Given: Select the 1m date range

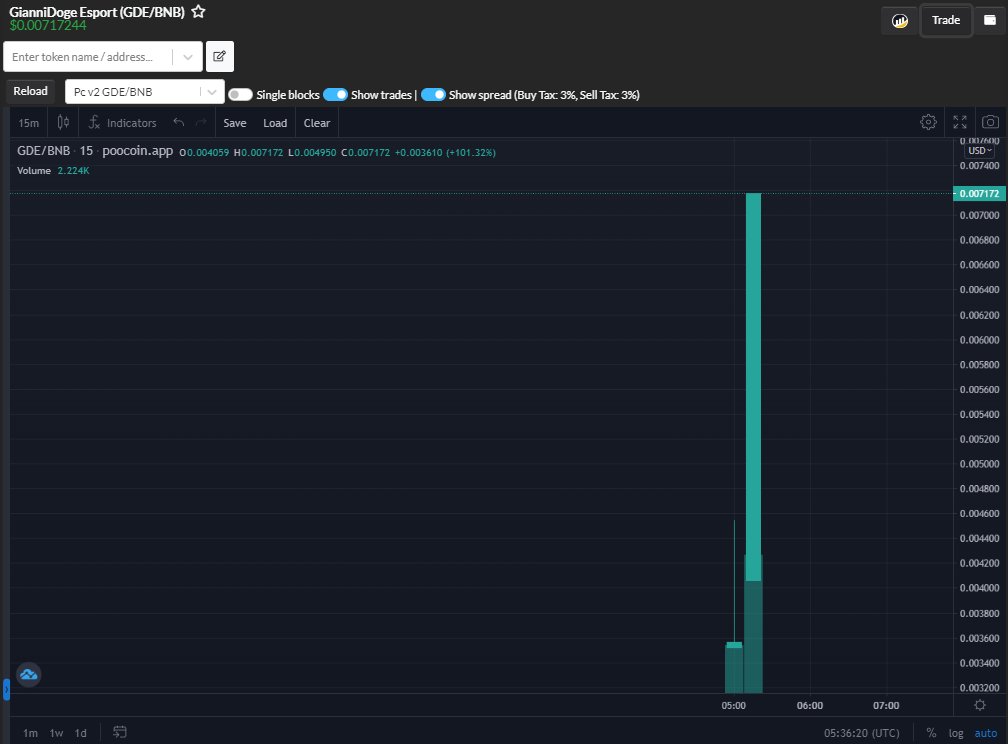Looking at the screenshot, I should (x=30, y=732).
